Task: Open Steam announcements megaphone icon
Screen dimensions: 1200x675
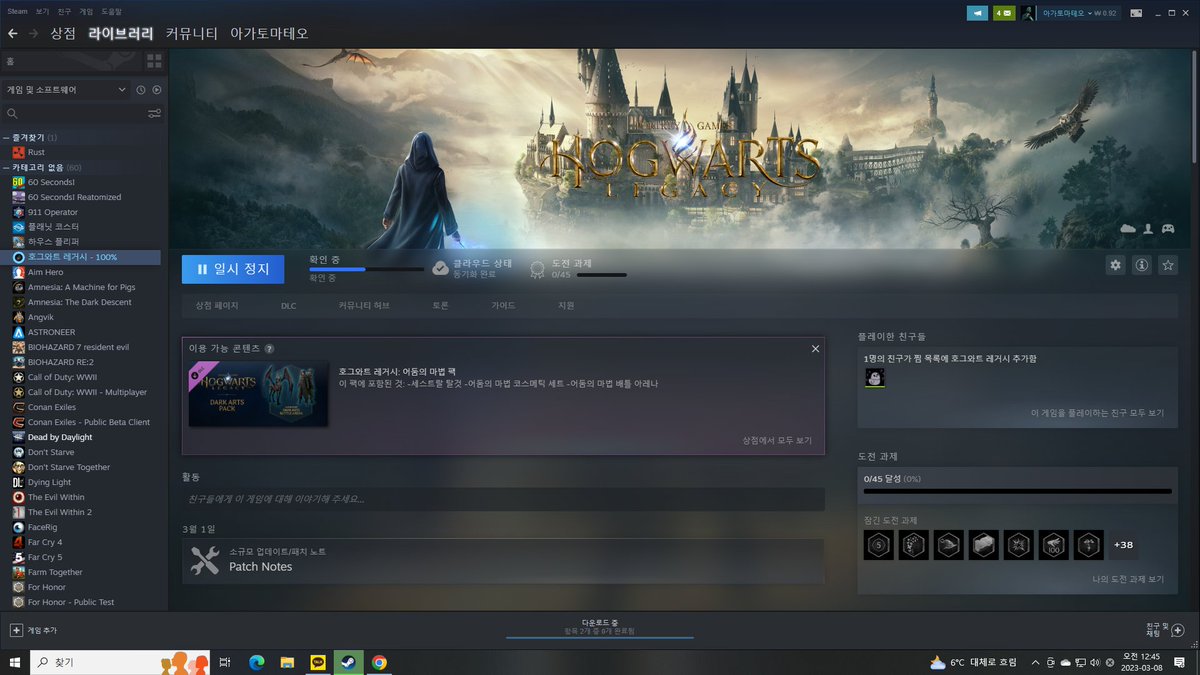Action: [x=977, y=13]
